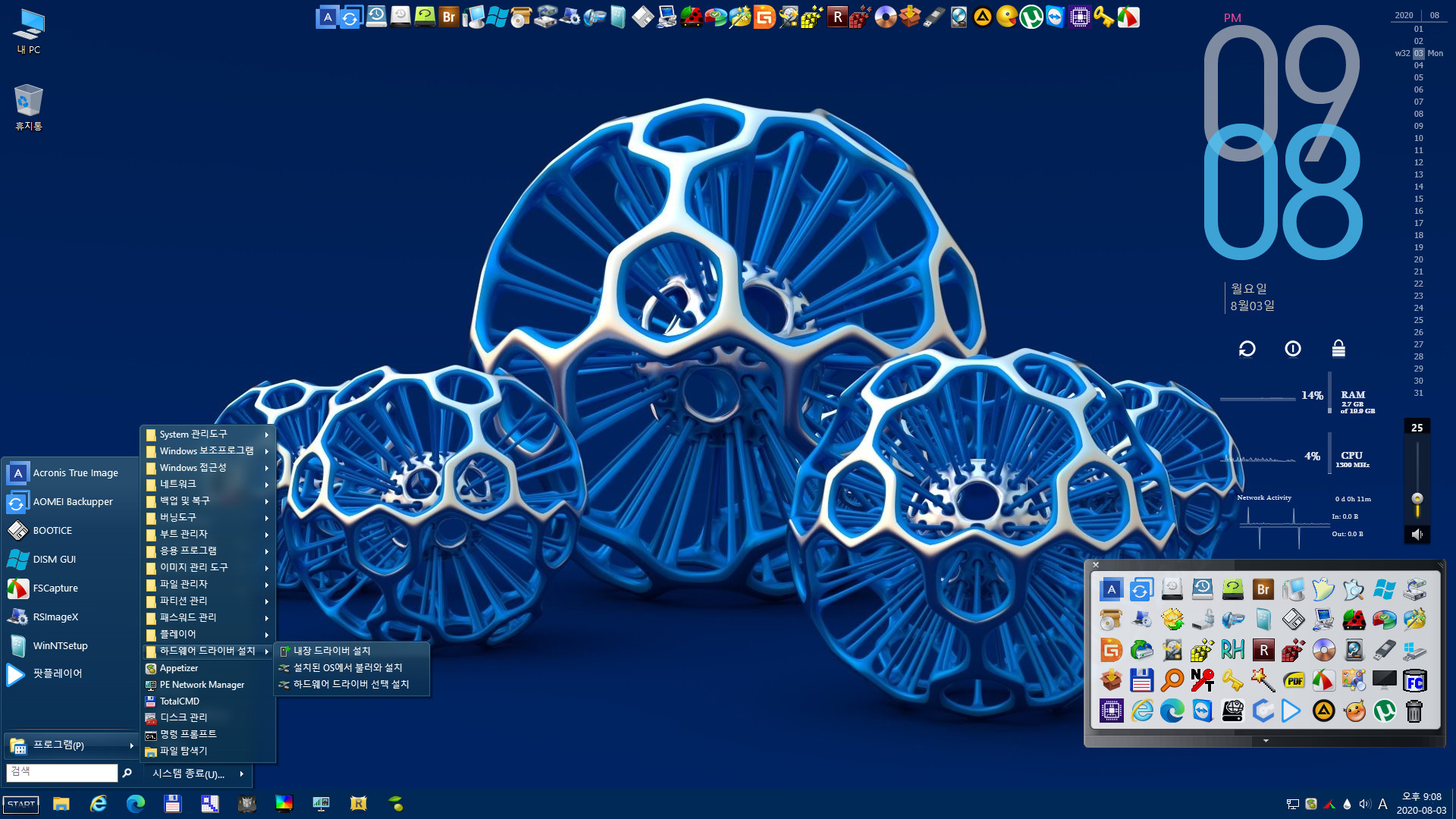Launch 팟플레이어 from start menu list

(71, 674)
